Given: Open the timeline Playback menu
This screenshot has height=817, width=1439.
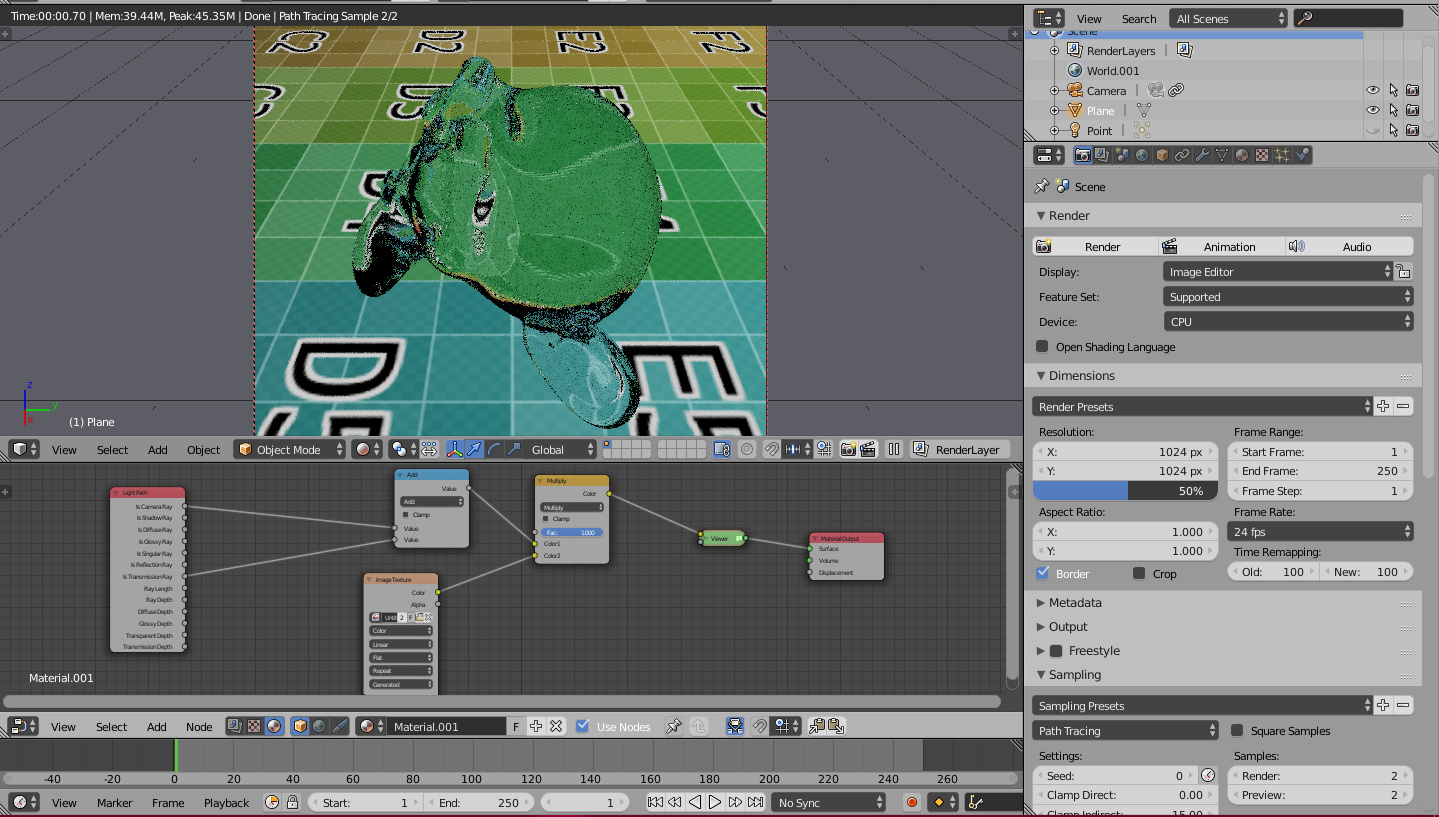Looking at the screenshot, I should 226,802.
